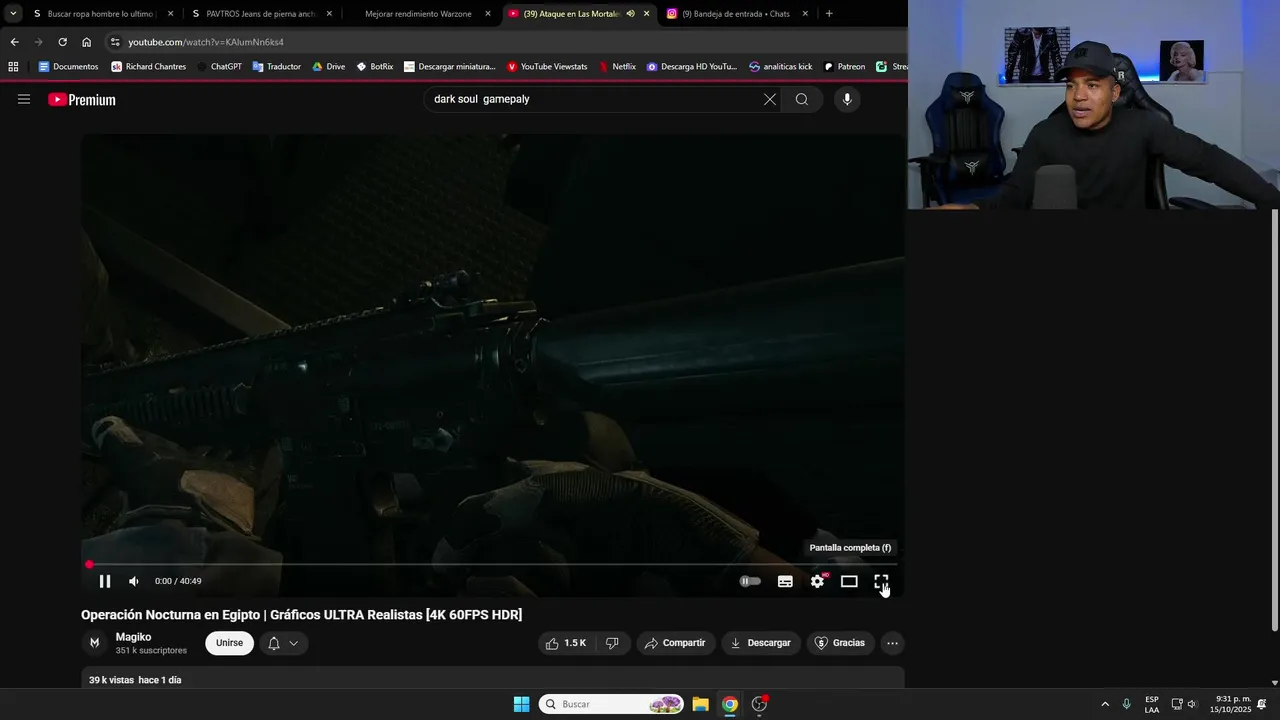Viewport: 1280px width, 720px height.
Task: Click the Unirse membership button
Action: point(229,643)
